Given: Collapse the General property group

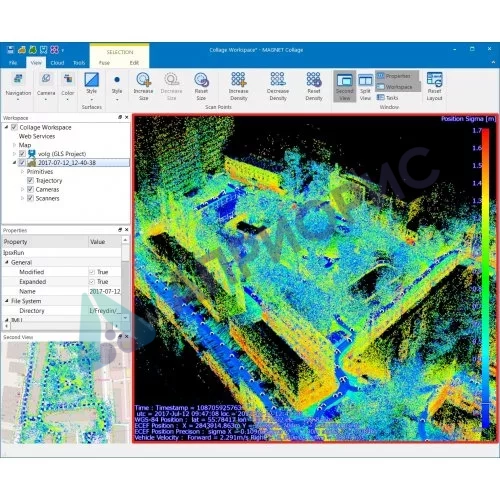Looking at the screenshot, I should coord(7,262).
